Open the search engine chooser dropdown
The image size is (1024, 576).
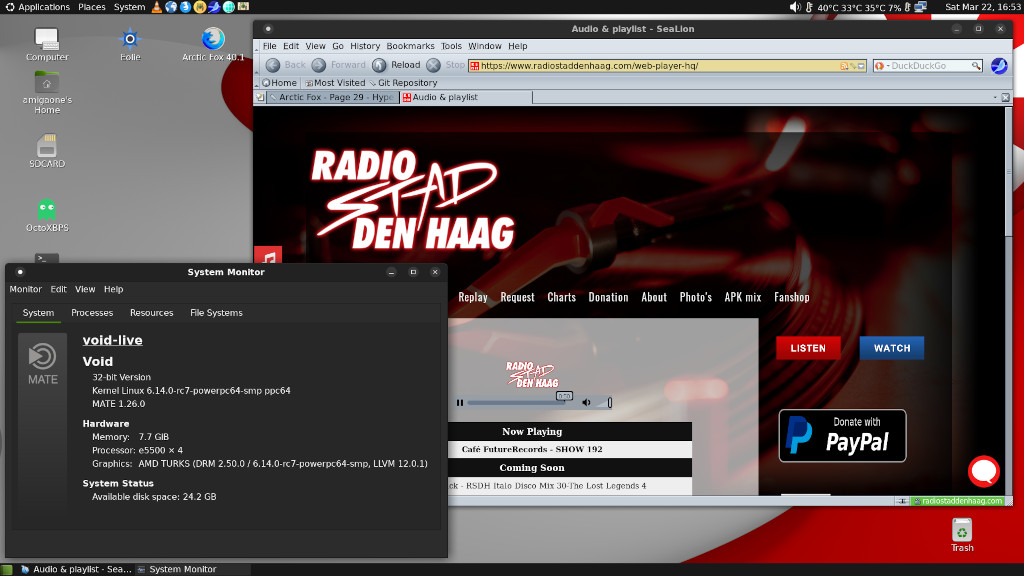[882, 66]
